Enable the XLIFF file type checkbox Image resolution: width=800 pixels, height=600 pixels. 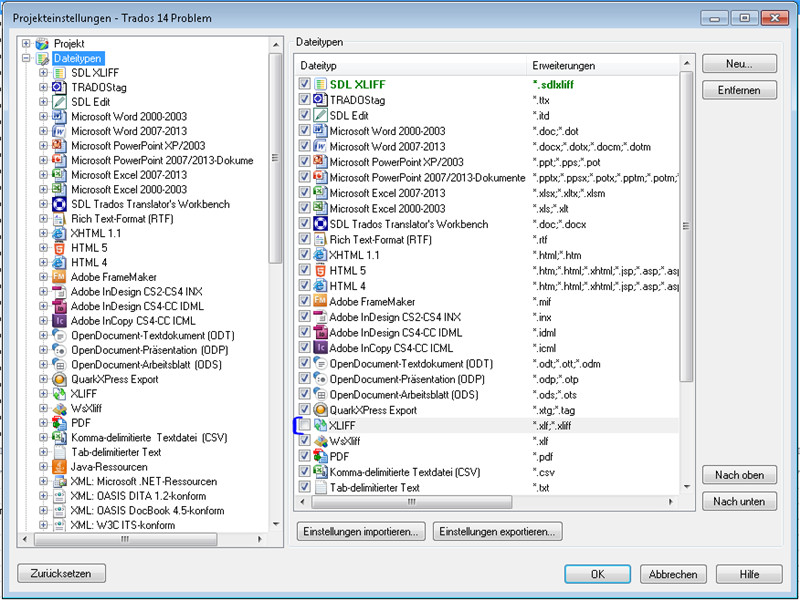click(305, 425)
